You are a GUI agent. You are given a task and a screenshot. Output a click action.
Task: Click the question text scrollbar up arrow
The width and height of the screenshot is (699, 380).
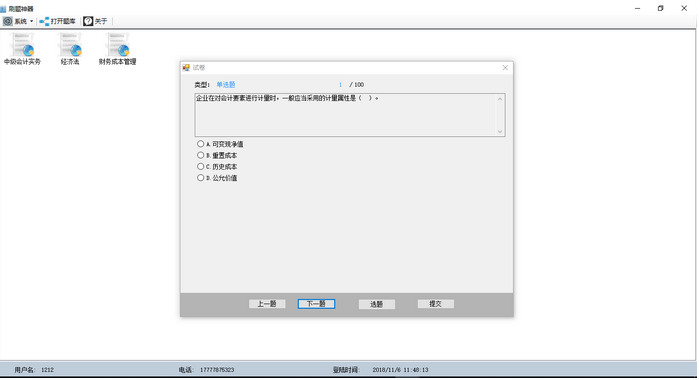click(x=500, y=99)
